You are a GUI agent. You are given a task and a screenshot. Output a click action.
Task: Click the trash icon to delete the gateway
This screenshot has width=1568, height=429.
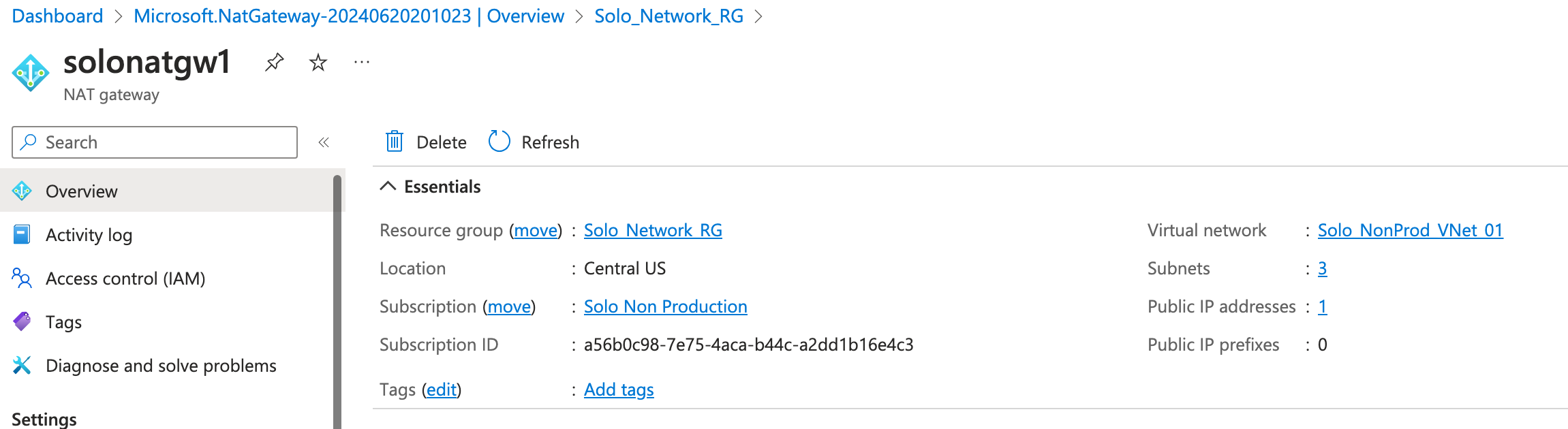(x=395, y=142)
